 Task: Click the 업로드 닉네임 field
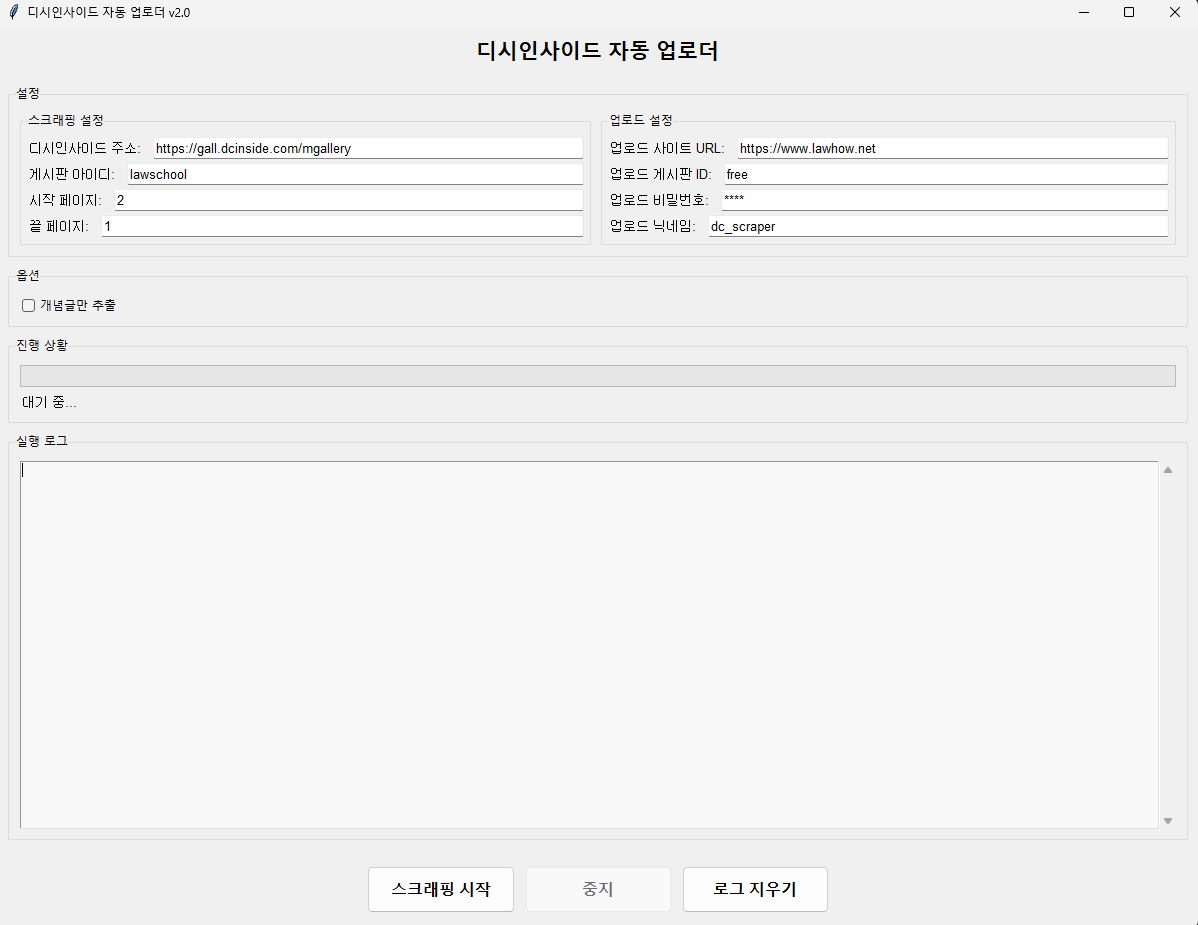pyautogui.click(x=937, y=226)
